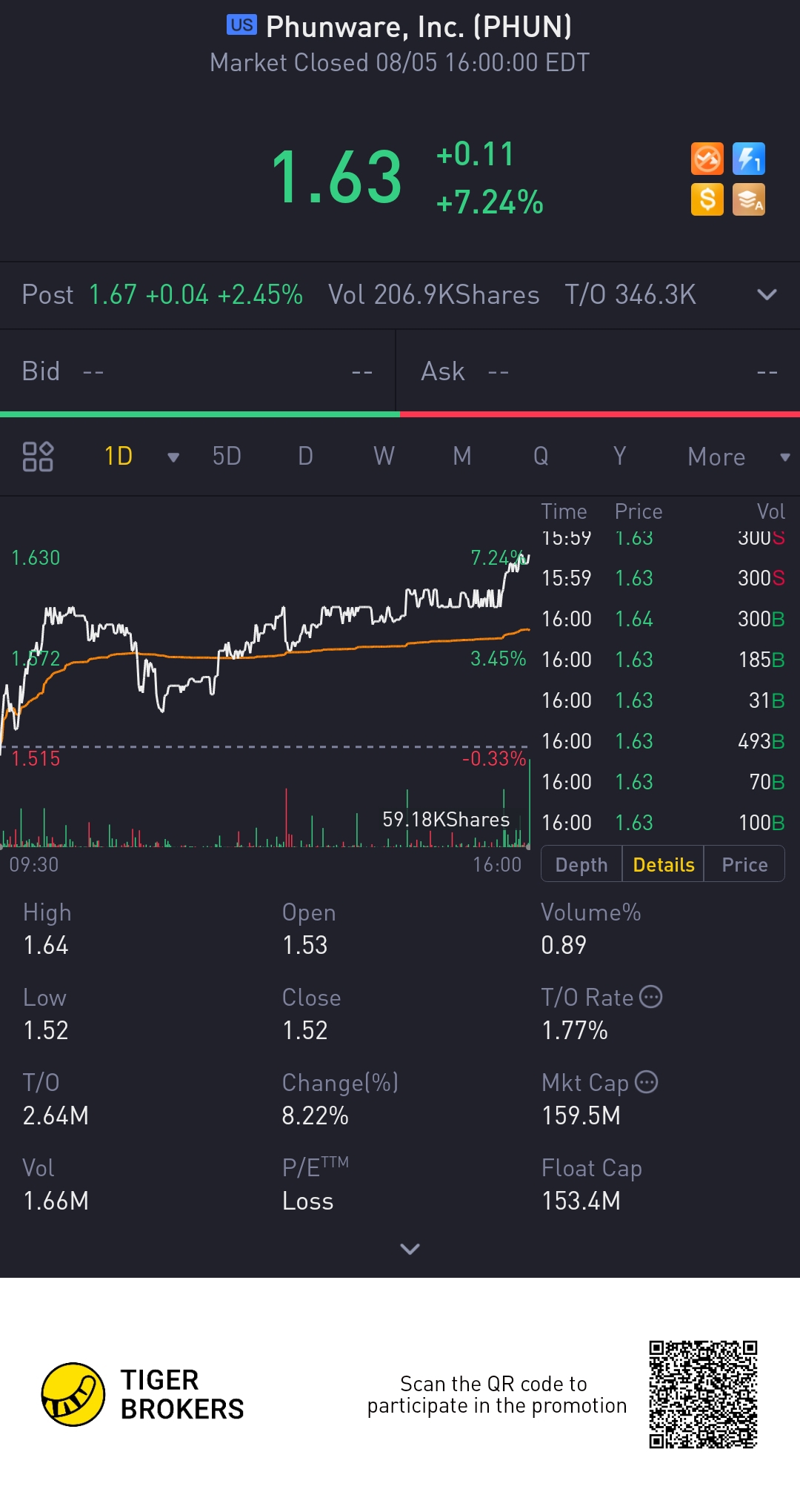This screenshot has width=800, height=1512.
Task: Tap the 59.18KShares volume label
Action: pyautogui.click(x=446, y=819)
